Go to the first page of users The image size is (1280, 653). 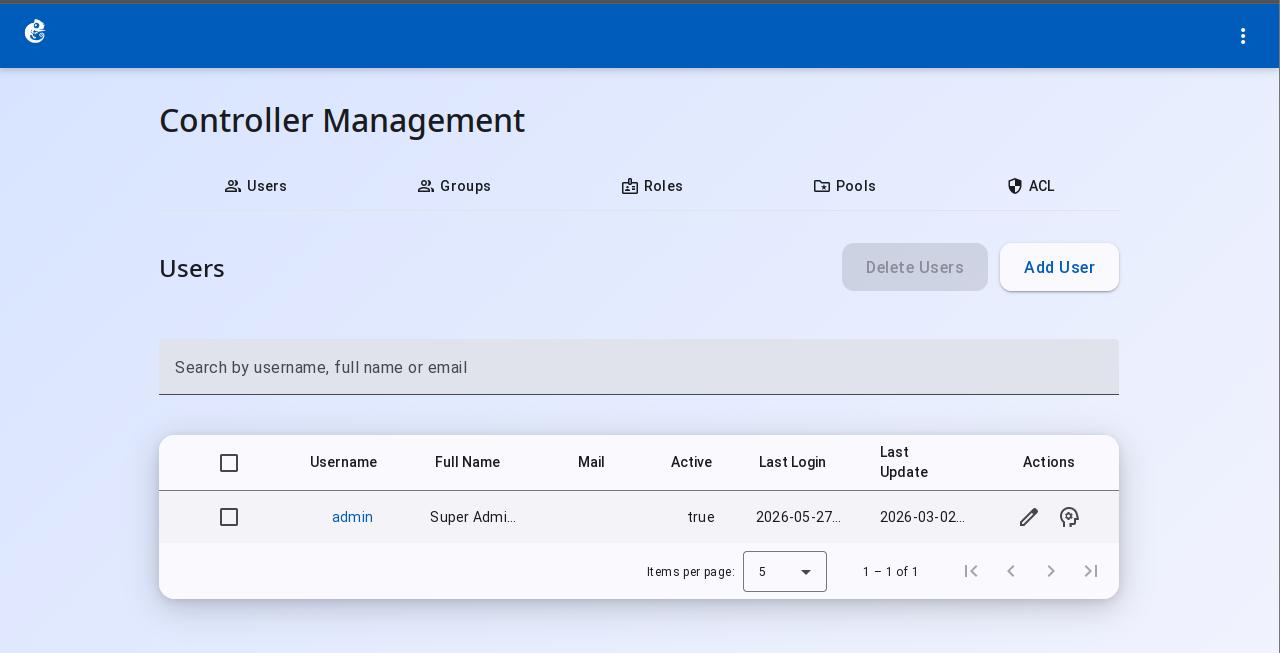point(971,571)
